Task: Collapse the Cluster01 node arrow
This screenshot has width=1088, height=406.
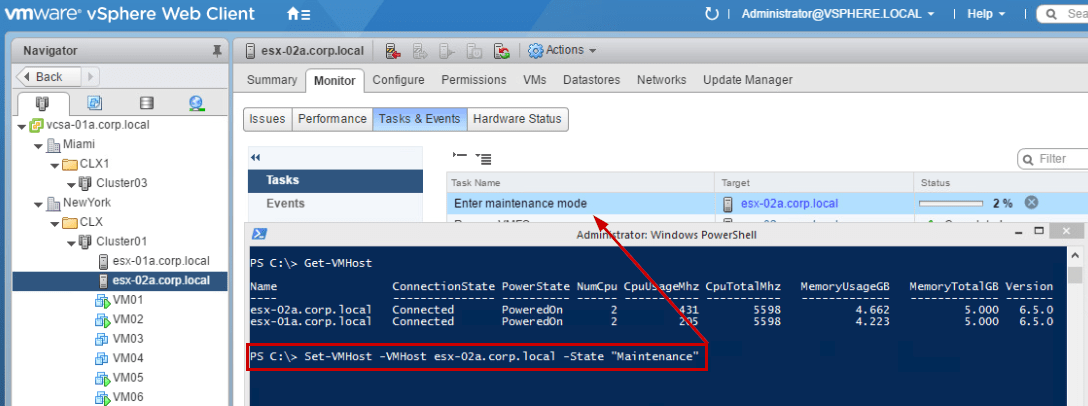Action: 71,243
